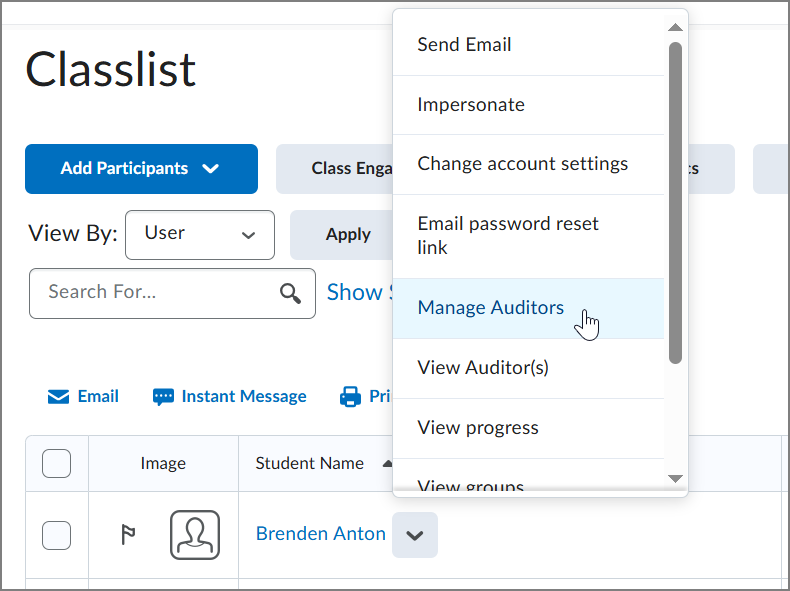Screen dimensions: 790x591
Task: Expand the Add Participants dropdown button
Action: pos(141,169)
